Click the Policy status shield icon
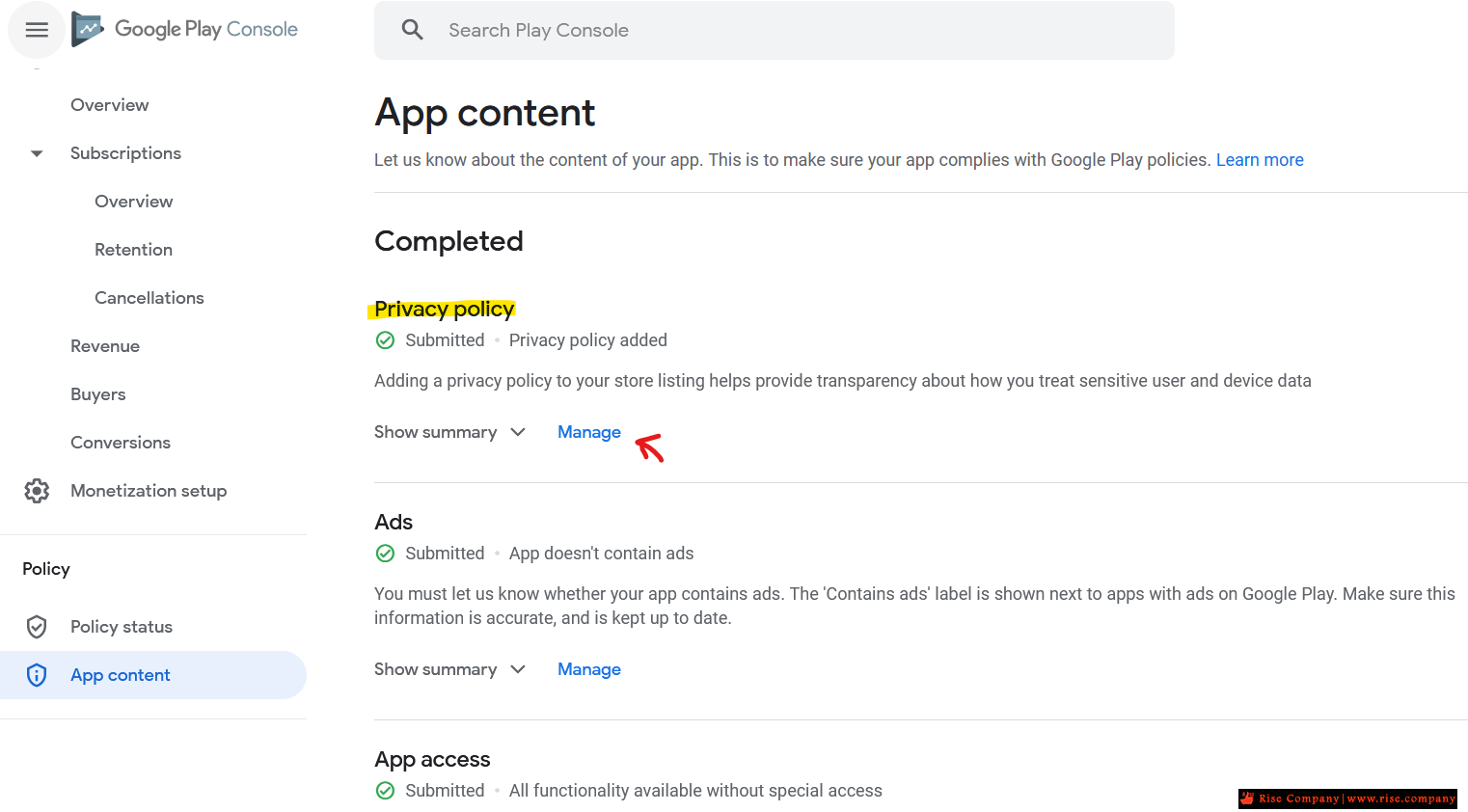Screen dimensions: 1468x812 click(37, 627)
